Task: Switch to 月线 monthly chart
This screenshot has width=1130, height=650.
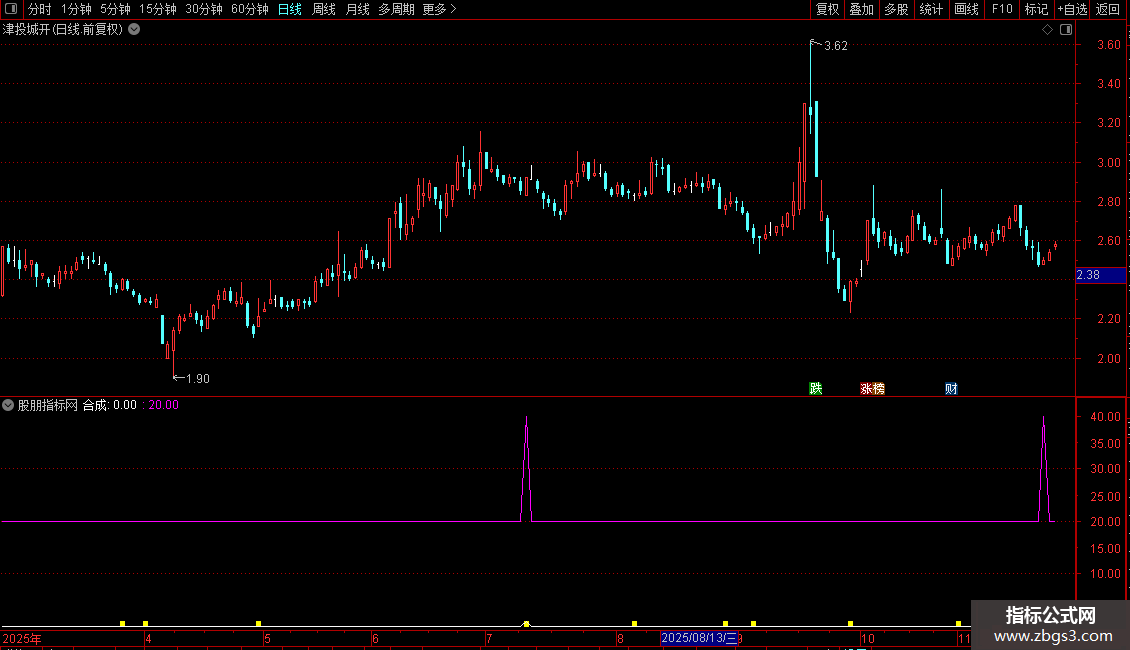Action: point(357,9)
